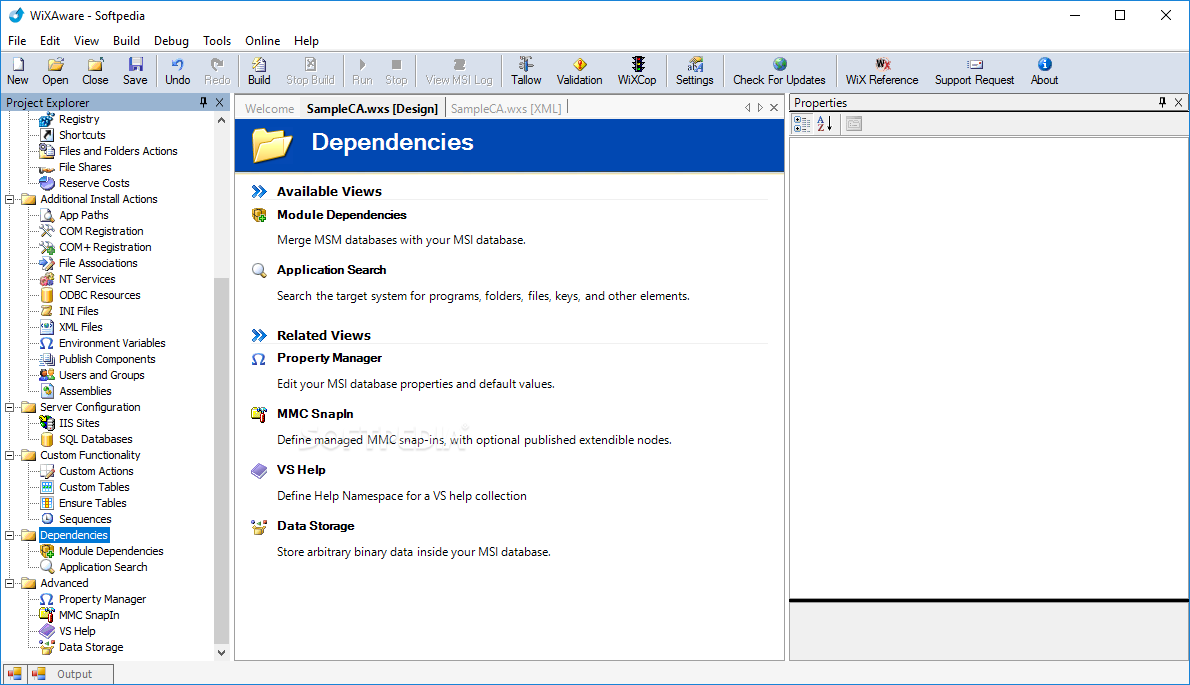Open the VS Help related view
1190x685 pixels.
pos(301,470)
